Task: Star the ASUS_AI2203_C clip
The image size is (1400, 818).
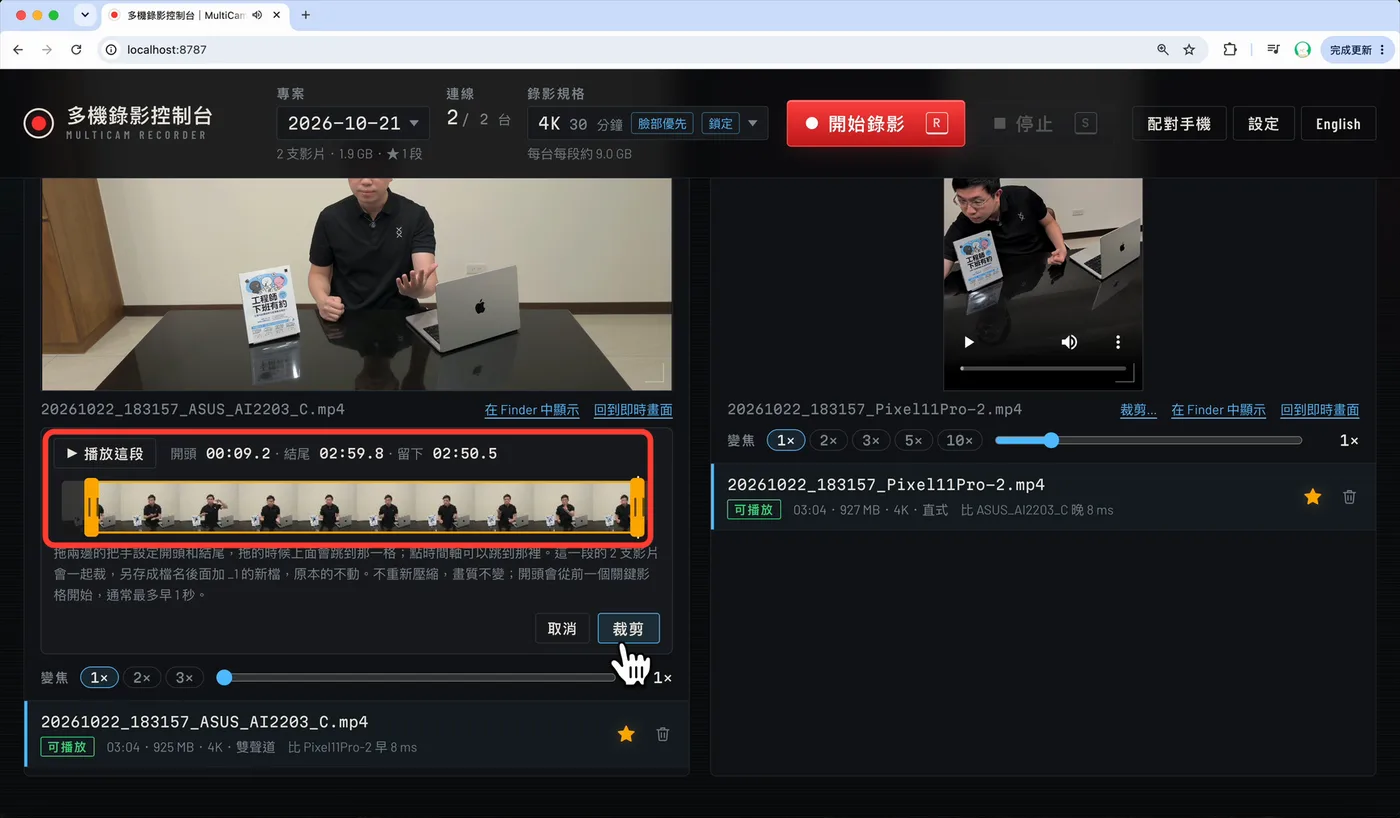Action: (x=626, y=734)
